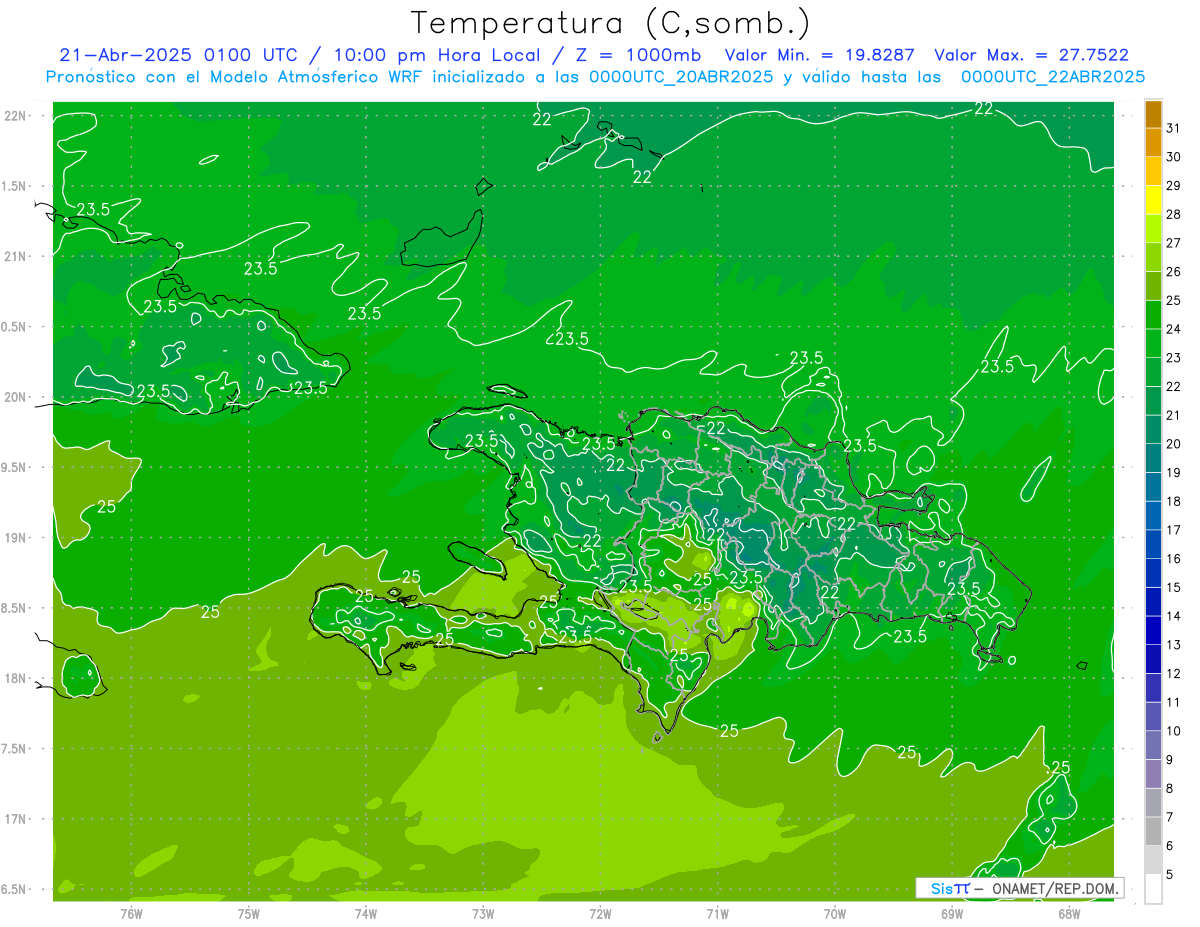This screenshot has width=1200, height=927.
Task: Click the '73W' longitude axis label
Action: 483,912
